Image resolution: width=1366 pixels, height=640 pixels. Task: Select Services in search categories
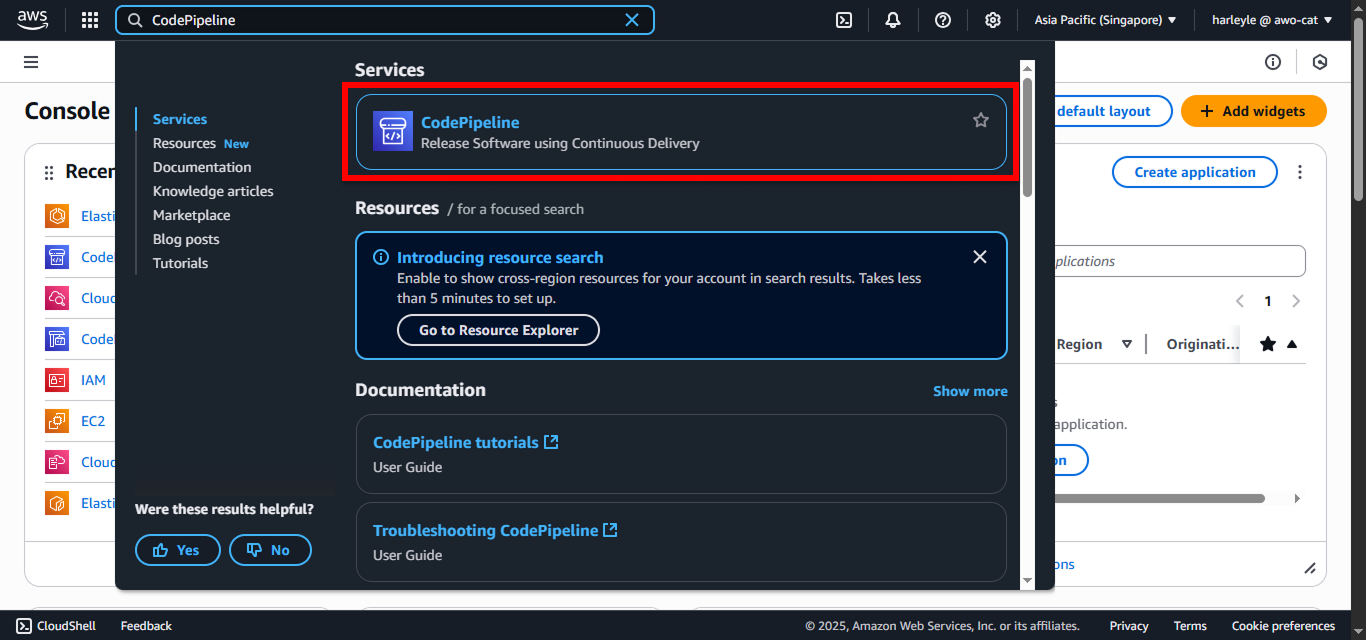click(x=180, y=119)
